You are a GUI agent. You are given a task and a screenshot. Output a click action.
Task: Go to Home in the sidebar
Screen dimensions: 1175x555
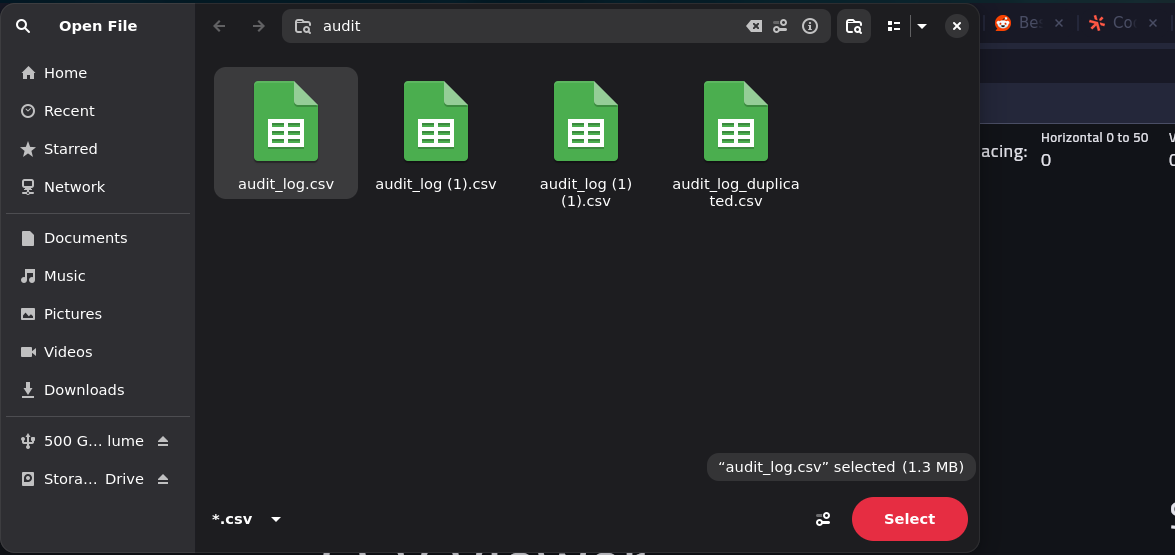click(98, 73)
